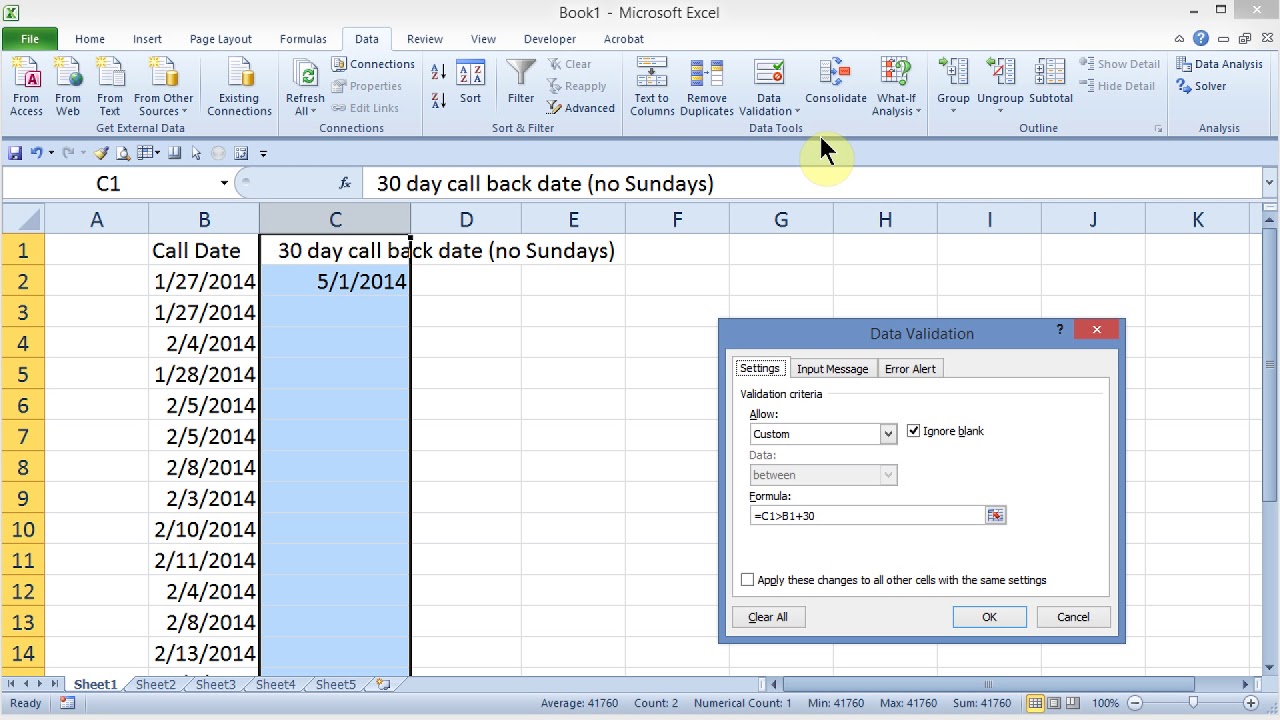
Task: Select column D header
Action: [466, 219]
